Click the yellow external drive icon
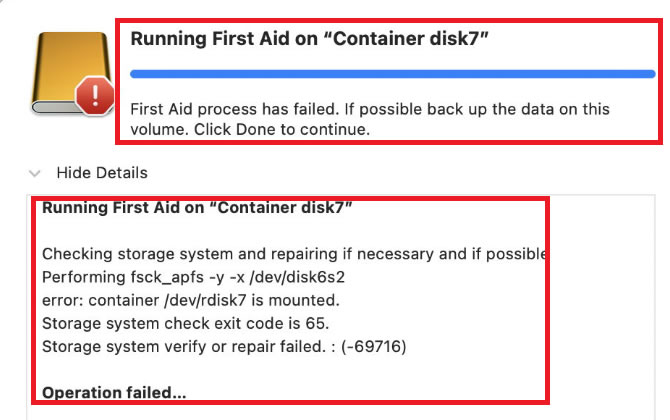 pos(71,73)
